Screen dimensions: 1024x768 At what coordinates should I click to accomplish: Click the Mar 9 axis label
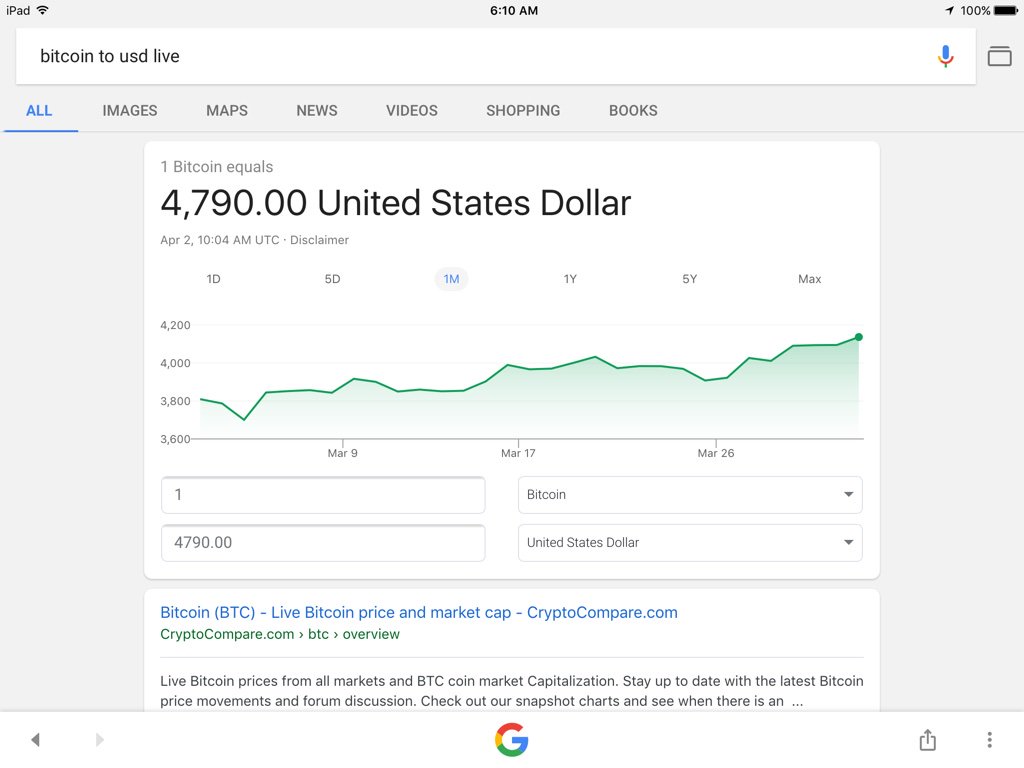pyautogui.click(x=342, y=453)
